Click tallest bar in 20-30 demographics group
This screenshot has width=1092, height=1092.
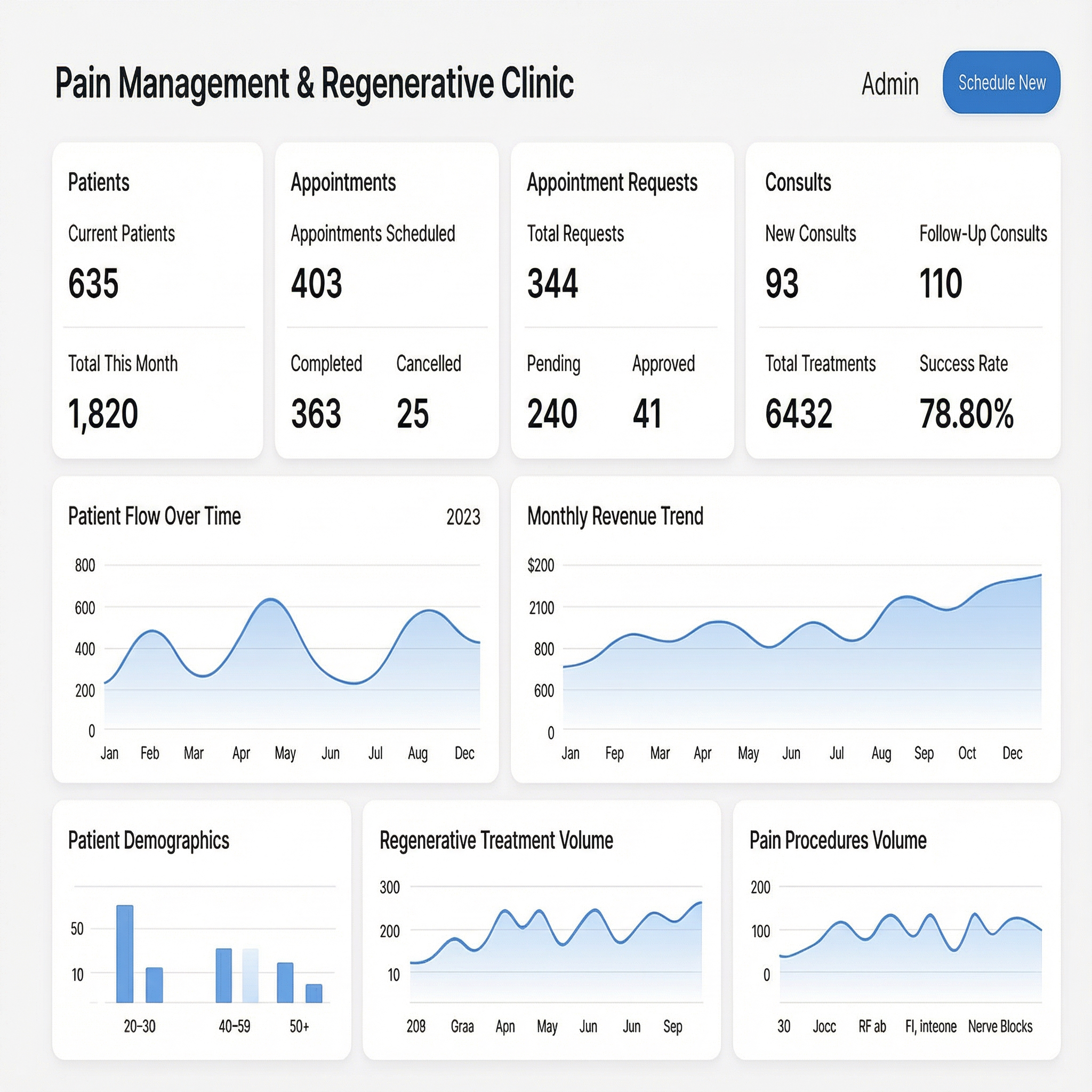(125, 953)
